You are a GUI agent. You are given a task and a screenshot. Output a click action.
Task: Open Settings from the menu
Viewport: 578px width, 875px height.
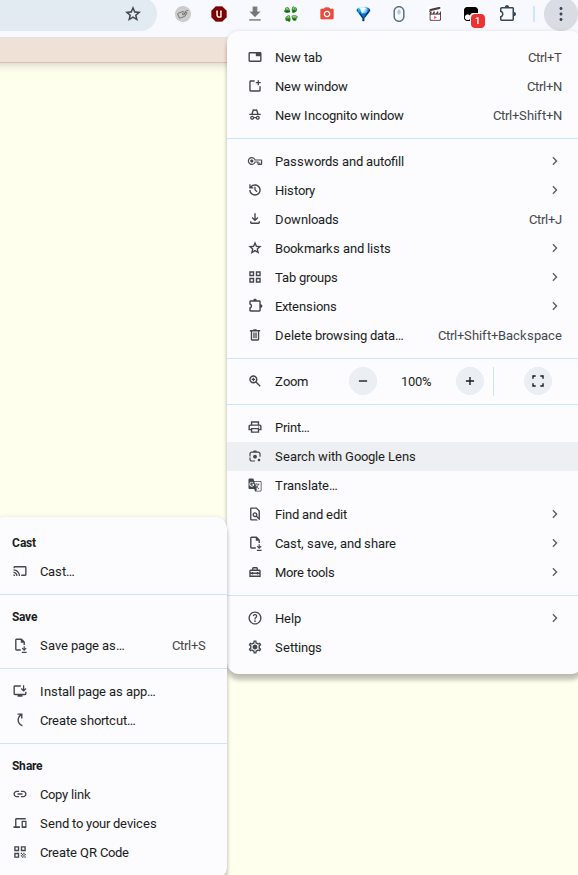click(x=402, y=647)
